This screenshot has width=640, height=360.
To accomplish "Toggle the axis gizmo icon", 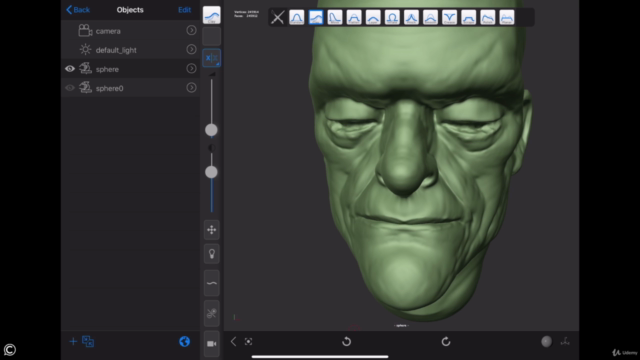I will tap(565, 341).
